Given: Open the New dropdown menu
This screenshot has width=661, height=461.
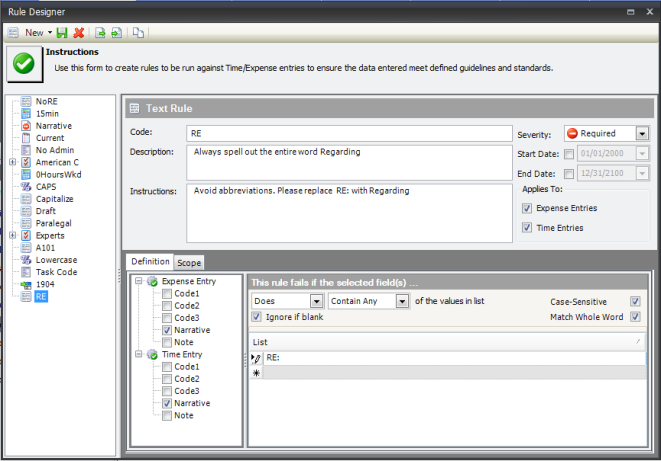Looking at the screenshot, I should (x=40, y=33).
